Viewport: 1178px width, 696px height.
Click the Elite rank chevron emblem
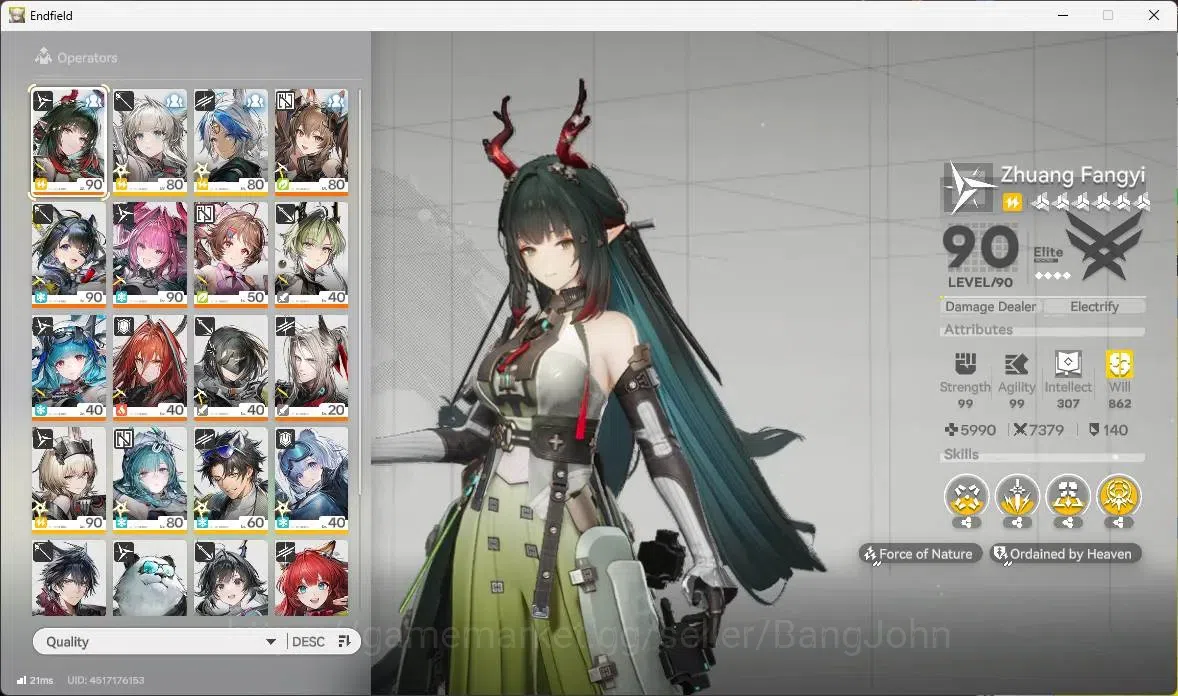(x=1103, y=246)
